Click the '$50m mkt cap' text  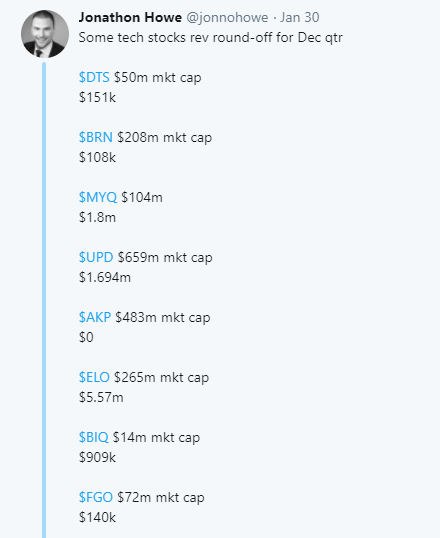158,78
